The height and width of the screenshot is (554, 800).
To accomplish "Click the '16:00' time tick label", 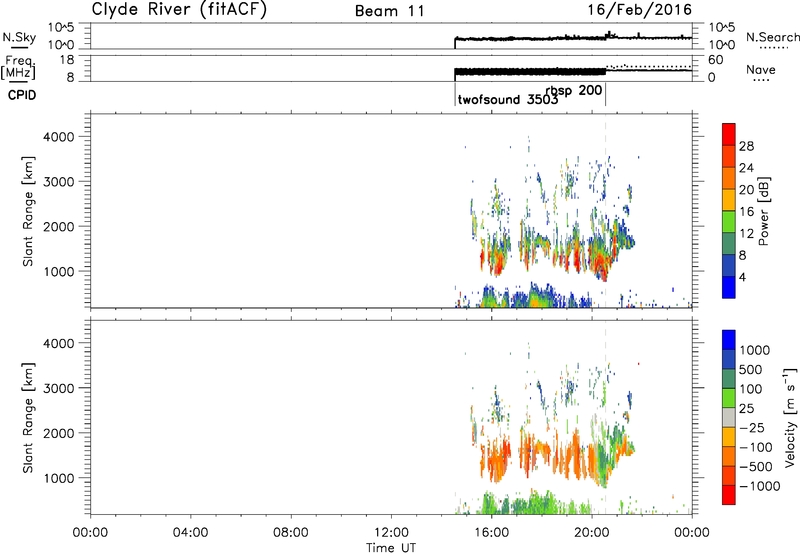I will tap(491, 533).
